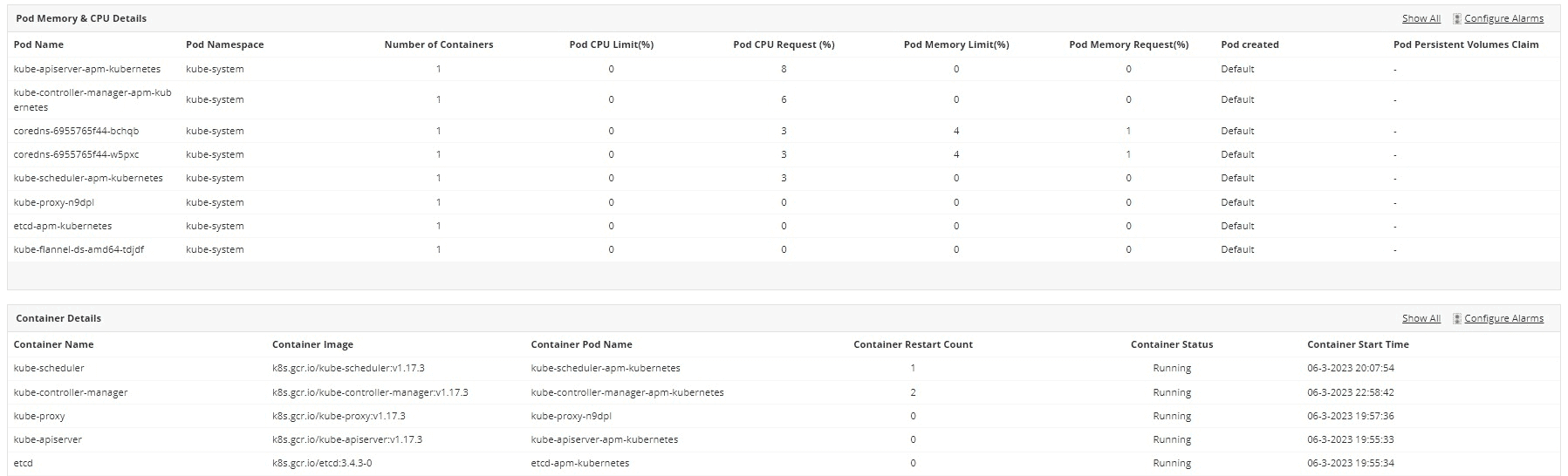
Task: Open Configure Alarms link for Pod Memory & CPU Details
Action: (1503, 18)
